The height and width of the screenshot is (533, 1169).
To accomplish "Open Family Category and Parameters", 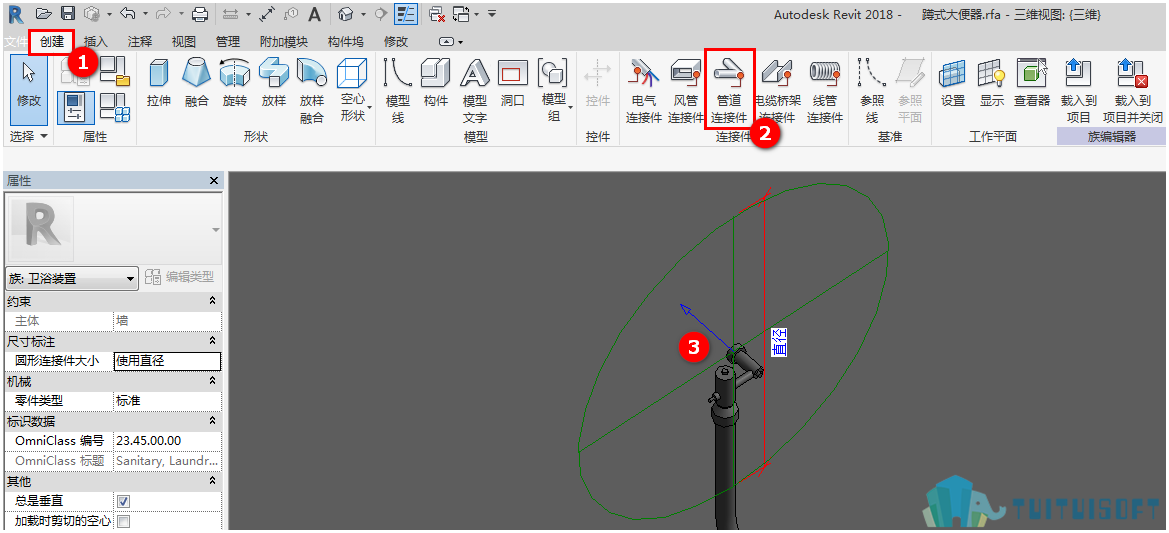I will click(x=115, y=70).
